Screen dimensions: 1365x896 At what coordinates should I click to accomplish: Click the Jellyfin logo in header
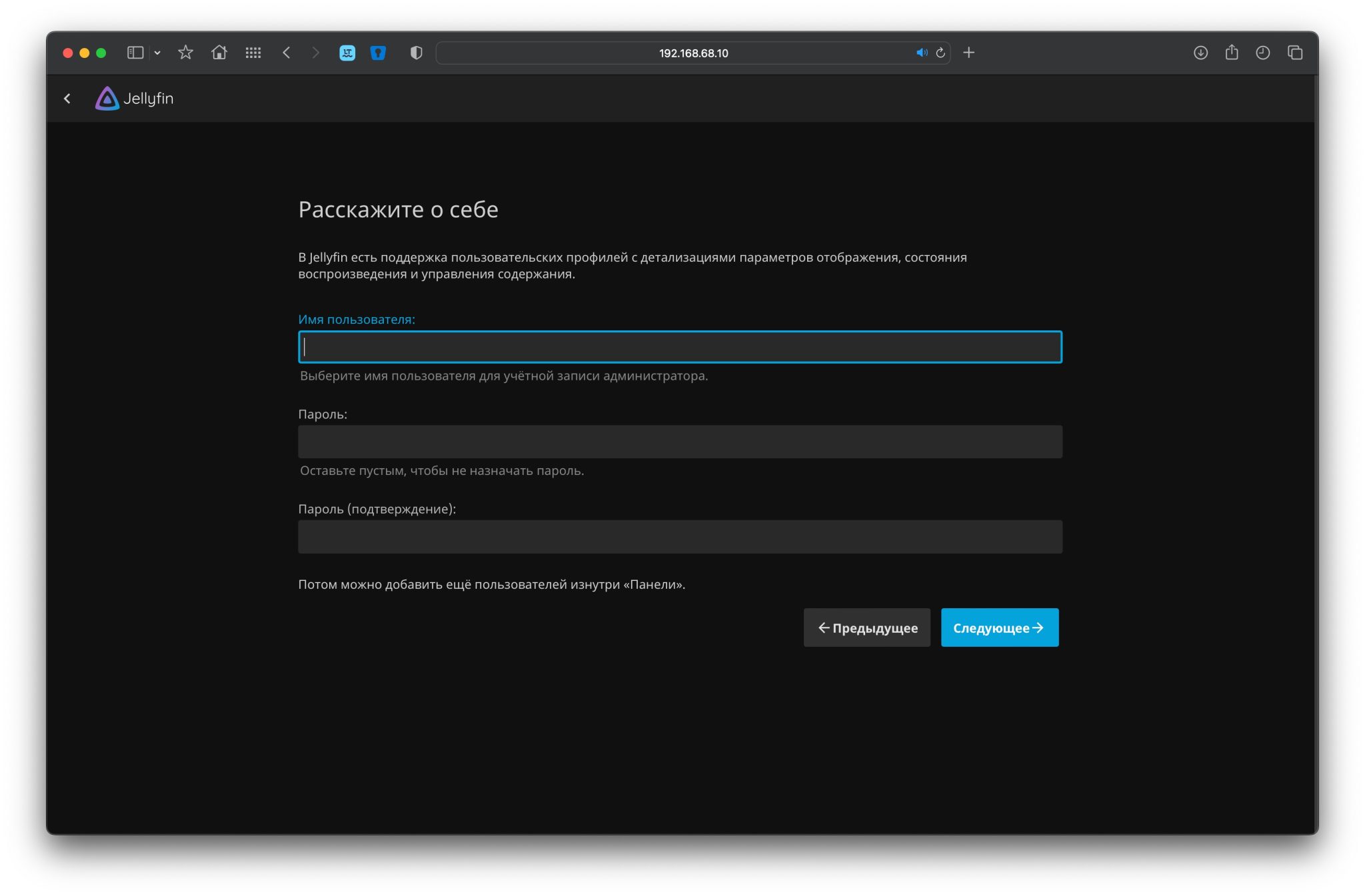click(x=134, y=99)
